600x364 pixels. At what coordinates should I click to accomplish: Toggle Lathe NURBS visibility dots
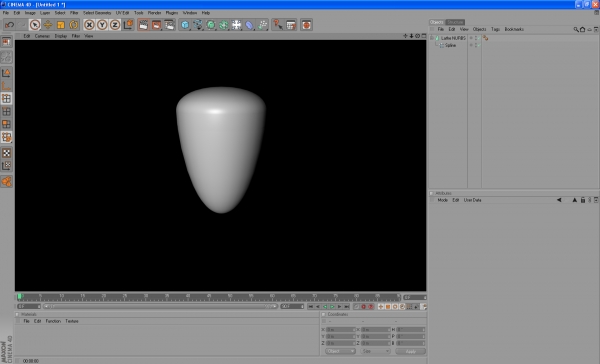(475, 38)
